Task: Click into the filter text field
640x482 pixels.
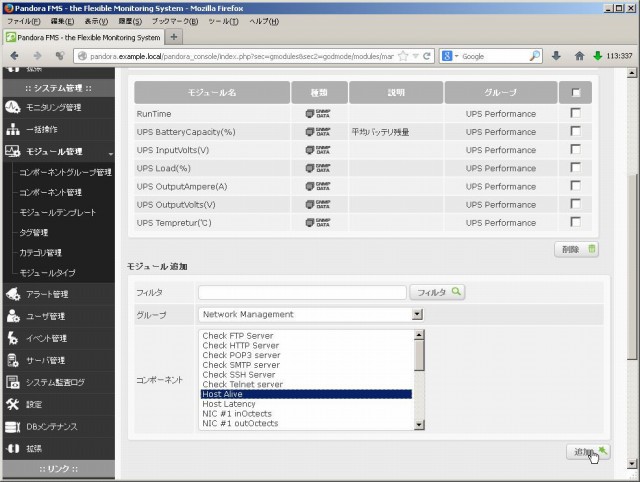Action: (302, 292)
